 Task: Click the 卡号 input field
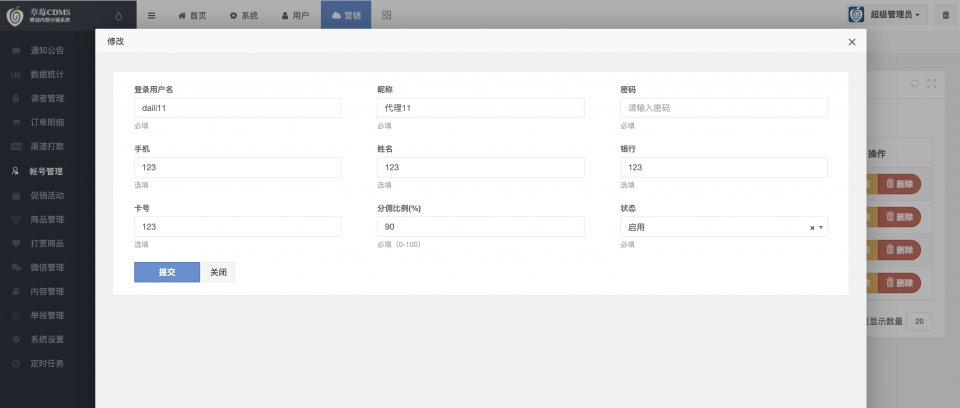[x=238, y=227]
